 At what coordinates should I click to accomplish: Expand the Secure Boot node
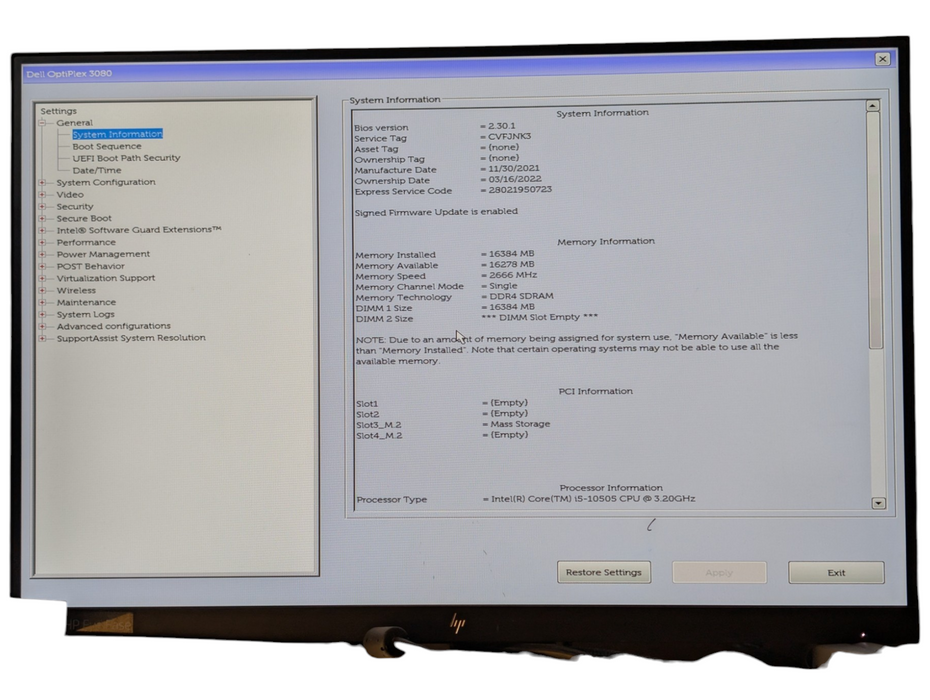pyautogui.click(x=42, y=218)
